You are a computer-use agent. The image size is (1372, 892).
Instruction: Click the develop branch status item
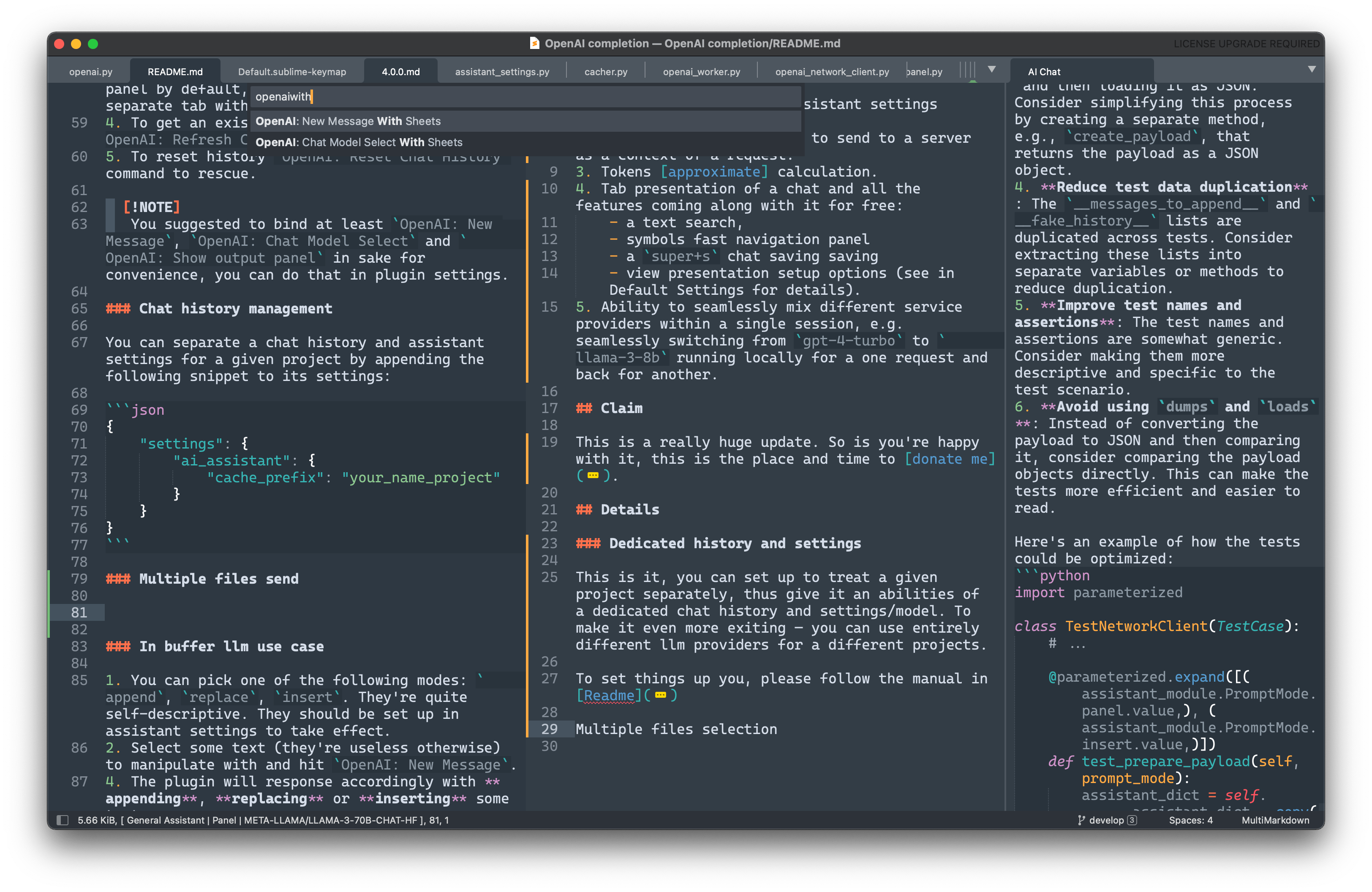point(1107,820)
